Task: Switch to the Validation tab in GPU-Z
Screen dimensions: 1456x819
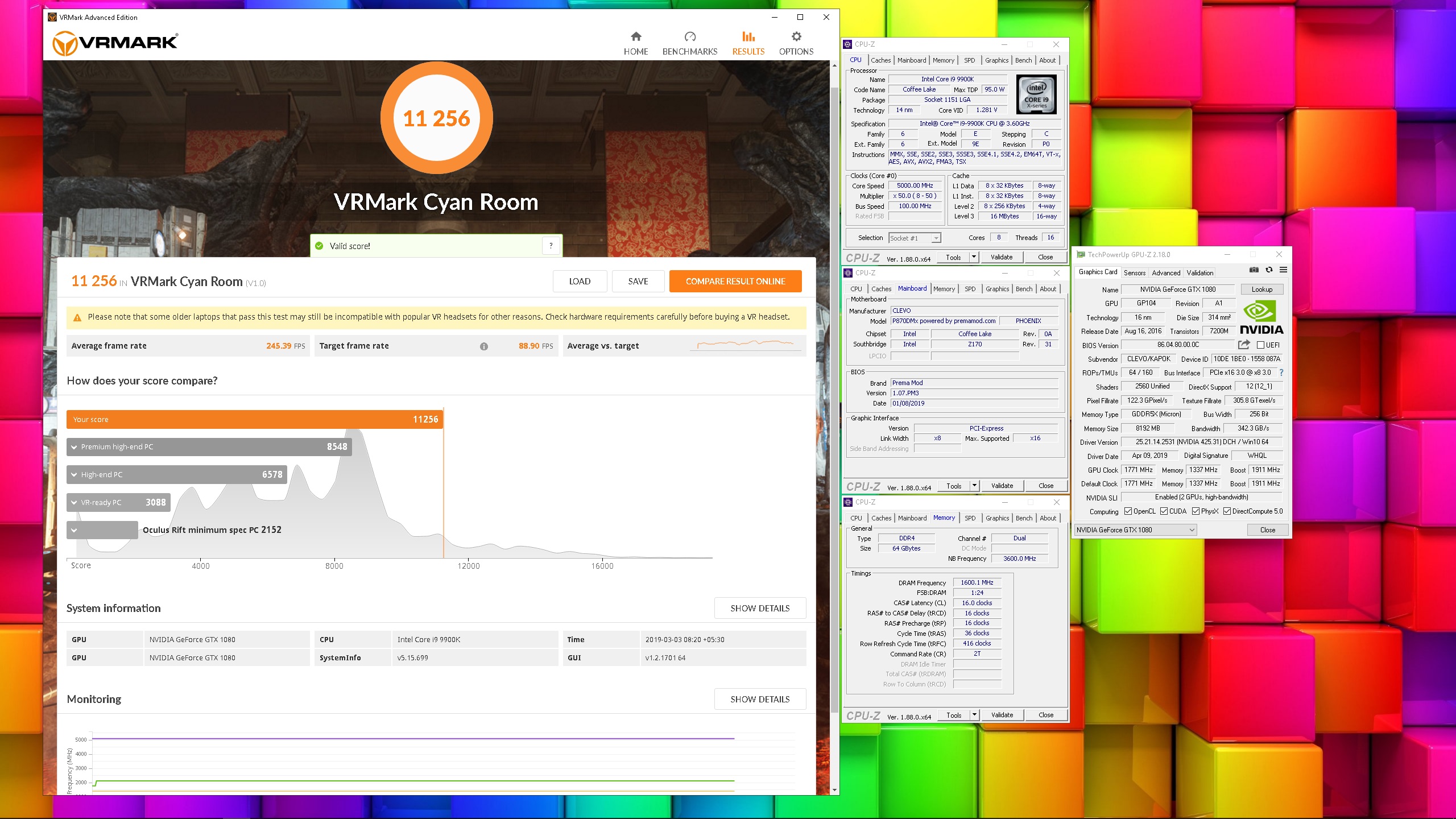Action: pos(1200,273)
